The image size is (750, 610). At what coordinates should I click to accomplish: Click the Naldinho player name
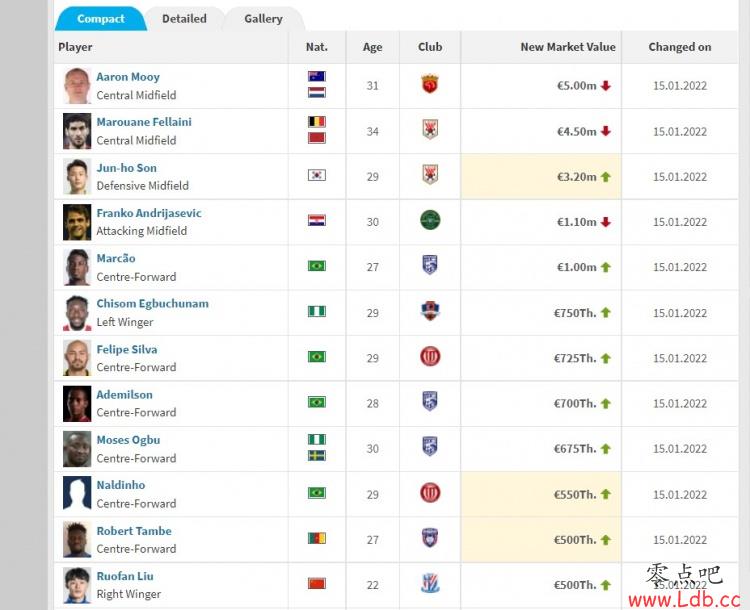click(x=121, y=485)
